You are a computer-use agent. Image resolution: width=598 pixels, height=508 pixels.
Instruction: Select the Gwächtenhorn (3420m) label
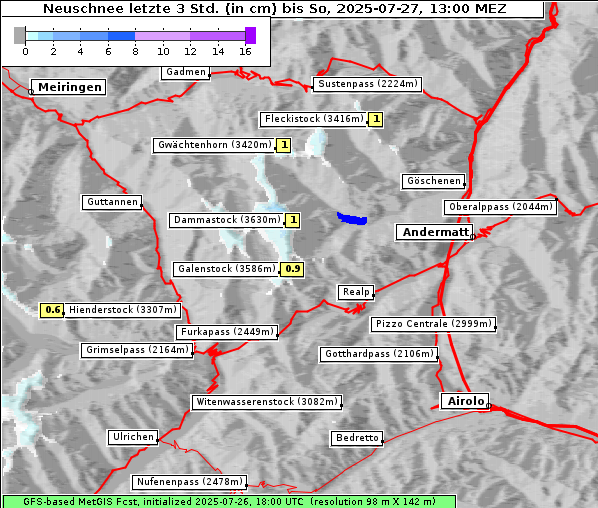pyautogui.click(x=214, y=145)
